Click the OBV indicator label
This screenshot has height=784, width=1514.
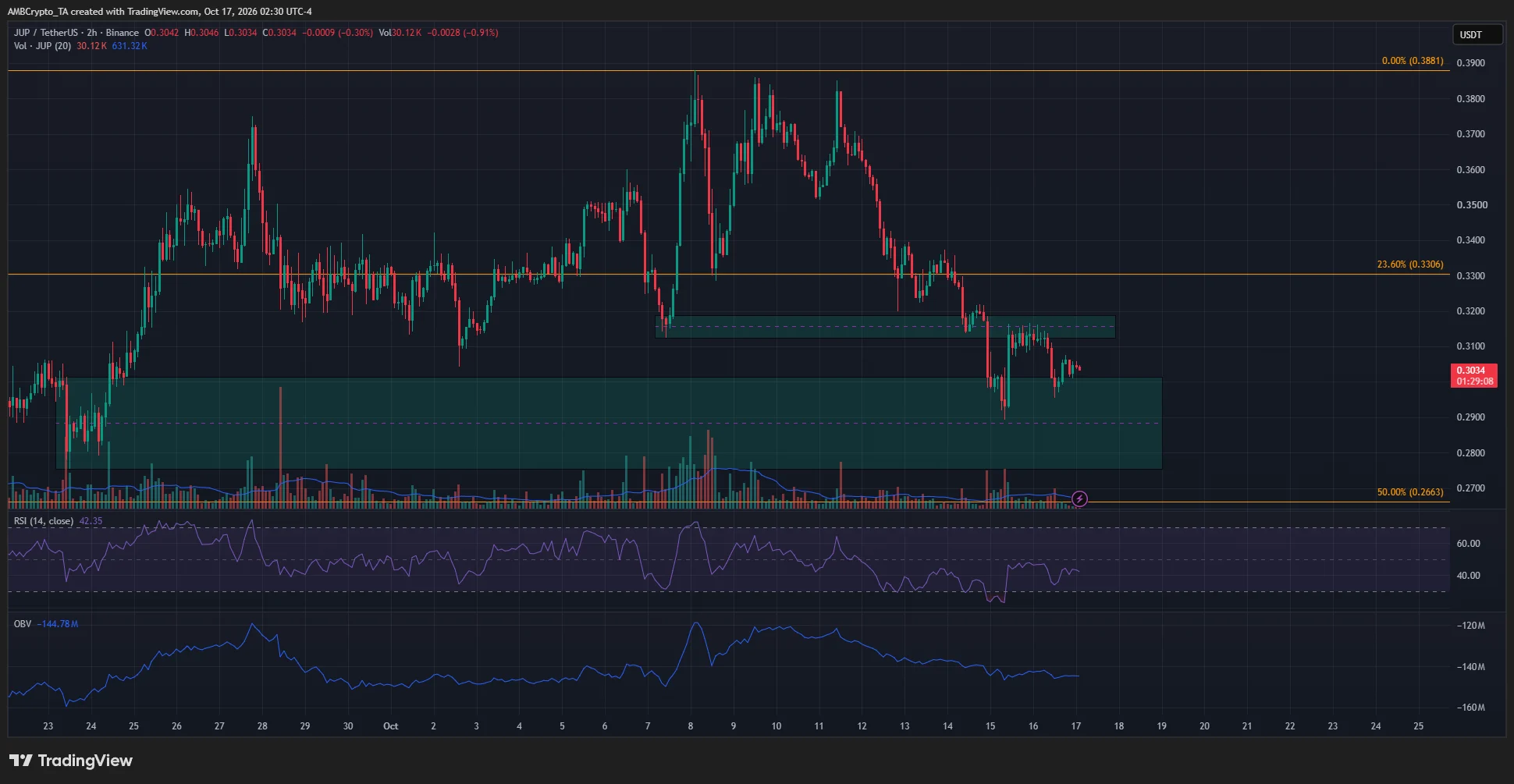[x=23, y=624]
